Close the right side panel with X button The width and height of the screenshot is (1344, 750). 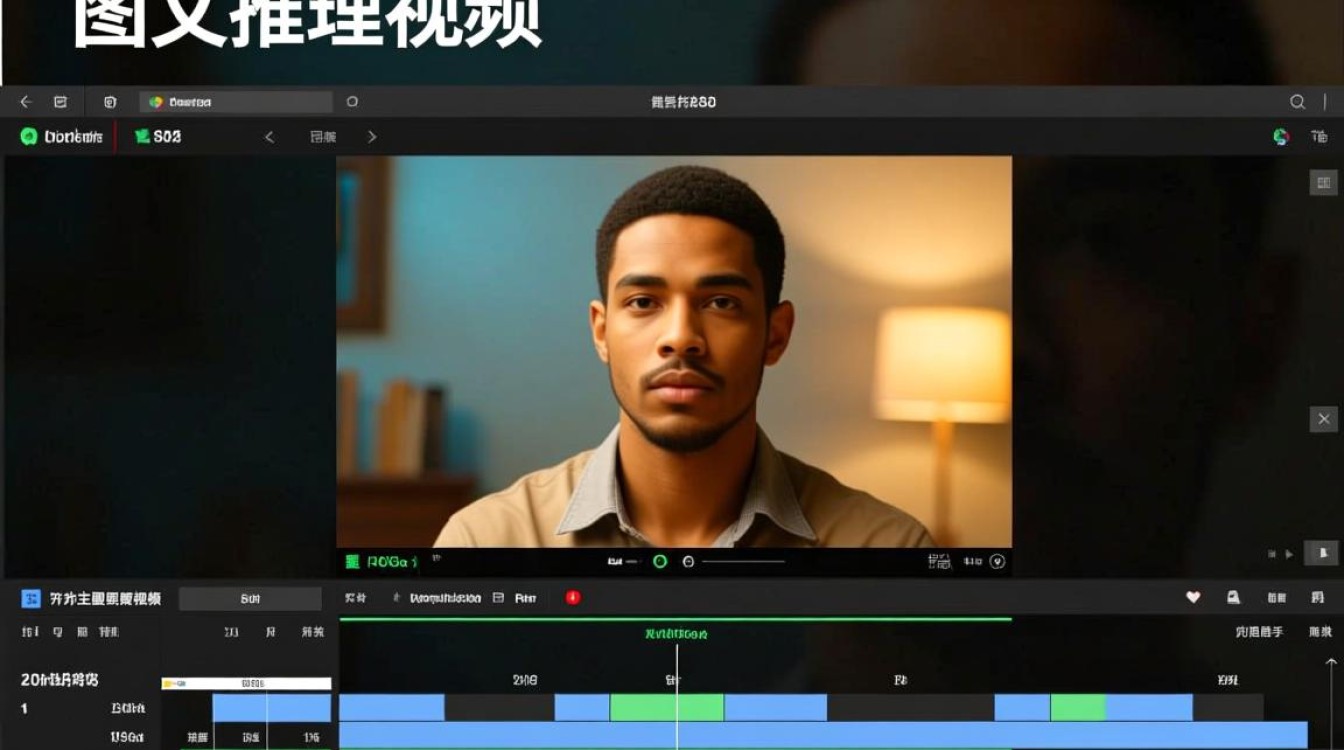[x=1323, y=419]
